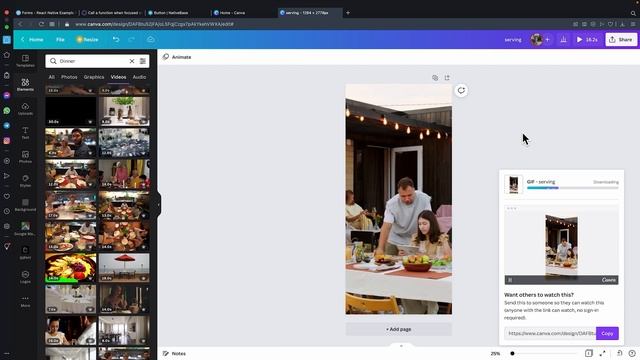Image resolution: width=640 pixels, height=360 pixels.
Task: Expand the page list chevron below canvas
Action: pyautogui.click(x=401, y=346)
